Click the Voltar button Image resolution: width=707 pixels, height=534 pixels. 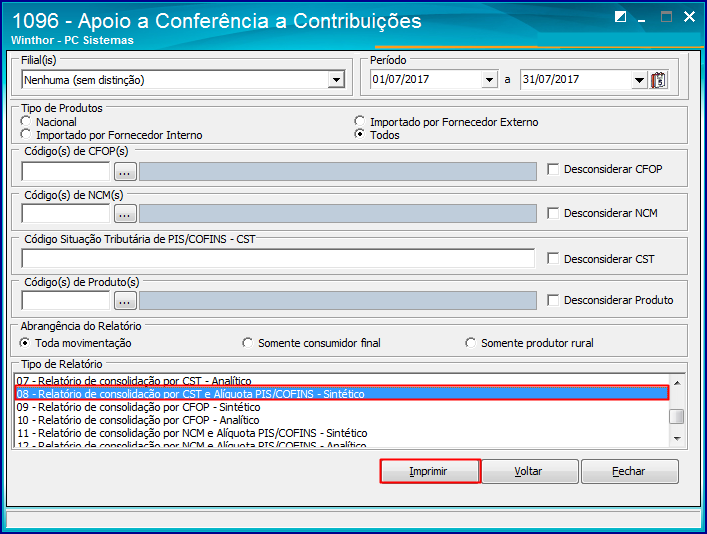click(530, 471)
